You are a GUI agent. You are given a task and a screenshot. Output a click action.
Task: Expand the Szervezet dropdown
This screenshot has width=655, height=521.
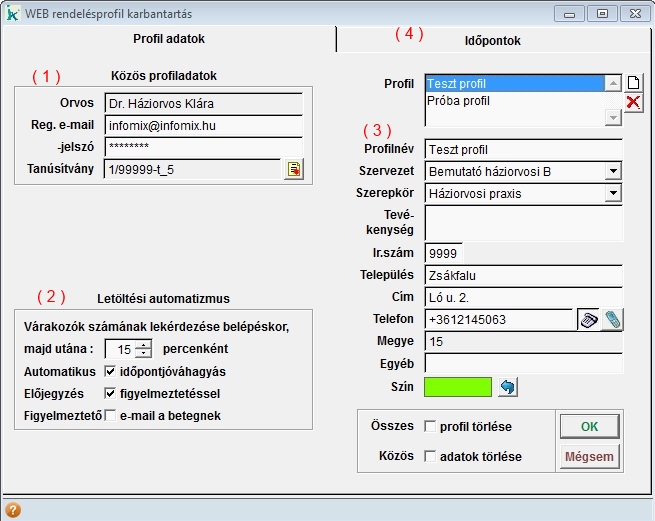(x=613, y=171)
